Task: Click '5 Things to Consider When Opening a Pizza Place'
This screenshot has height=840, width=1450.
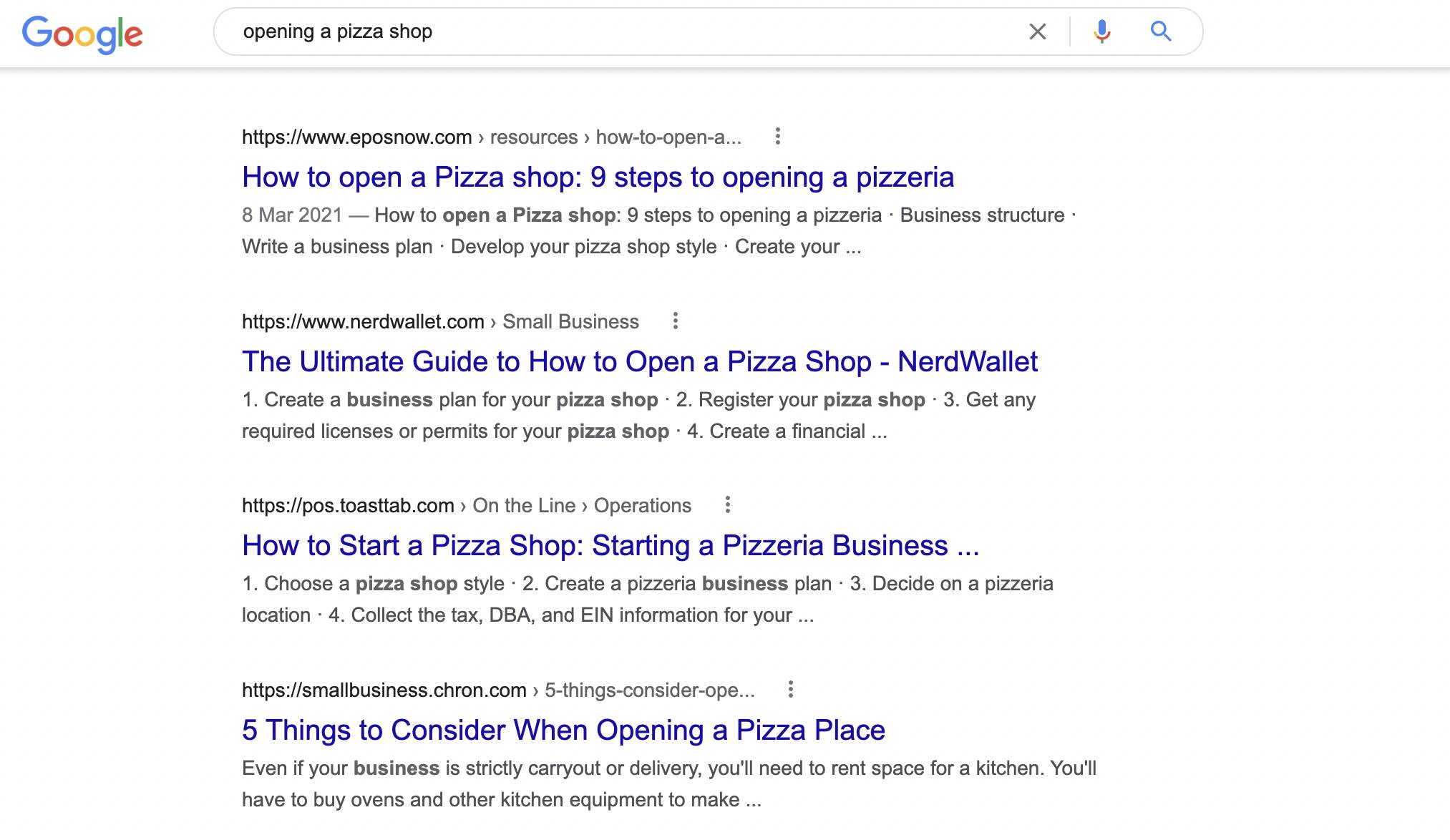Action: (x=563, y=730)
